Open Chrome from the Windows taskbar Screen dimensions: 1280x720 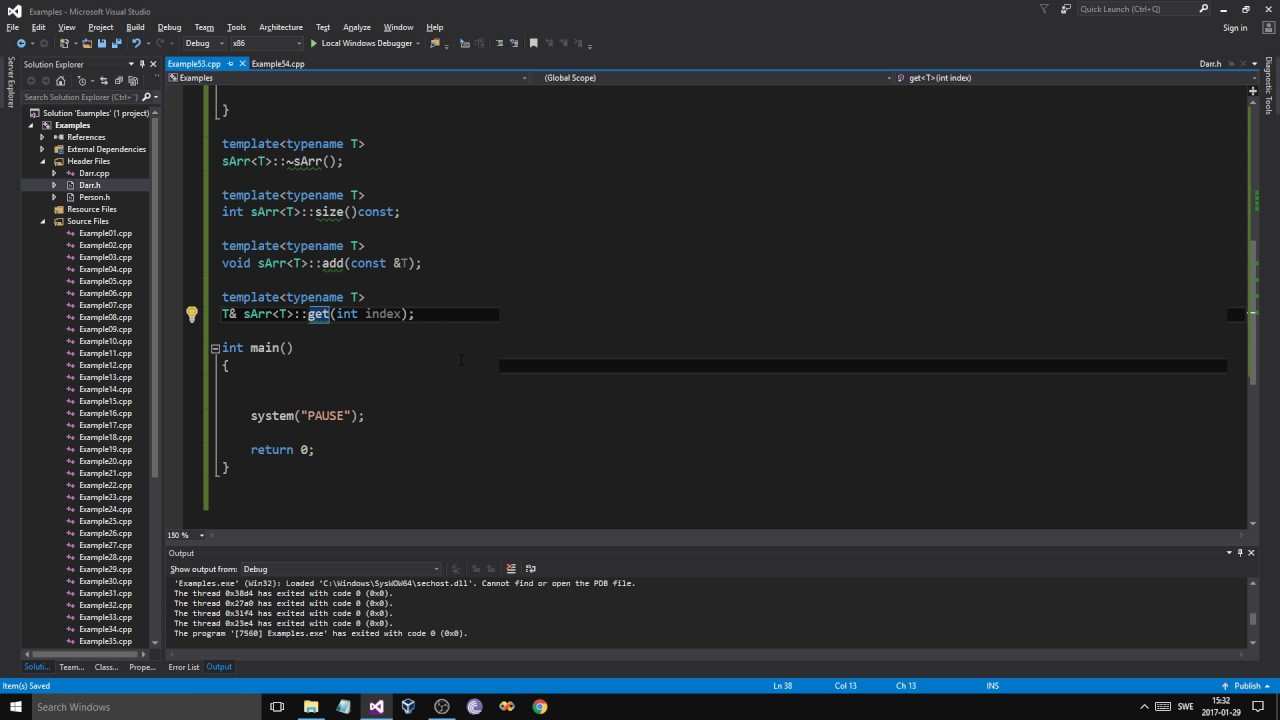540,707
